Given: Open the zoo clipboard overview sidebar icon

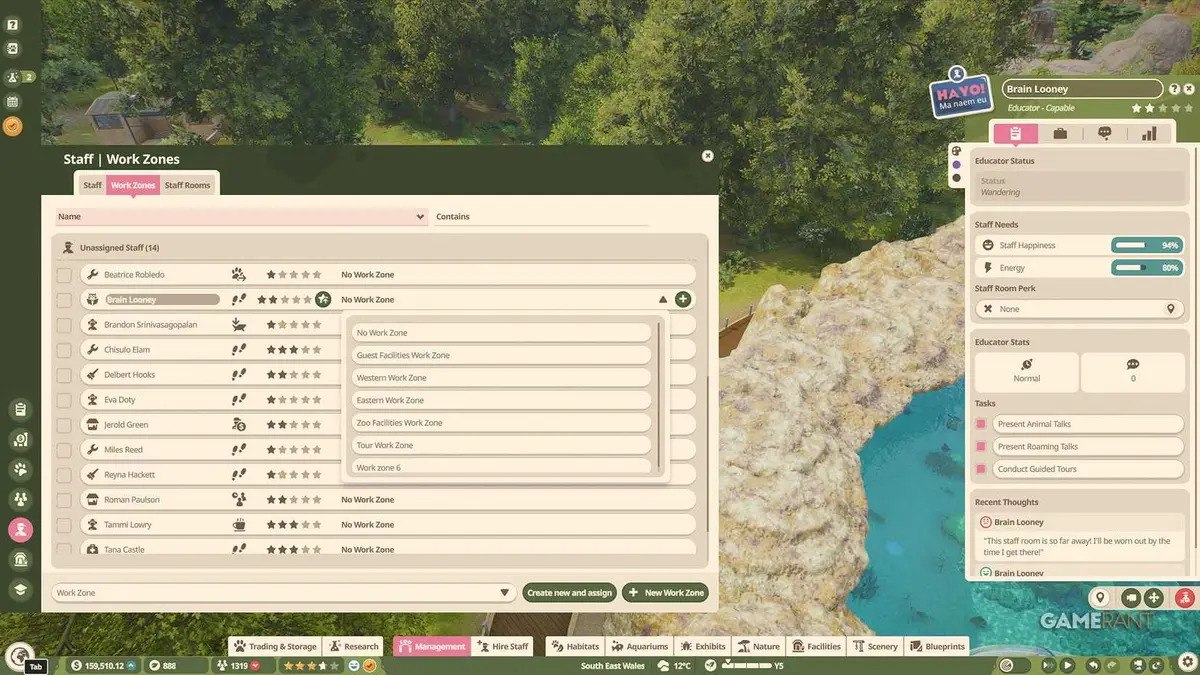Looking at the screenshot, I should click(x=20, y=409).
